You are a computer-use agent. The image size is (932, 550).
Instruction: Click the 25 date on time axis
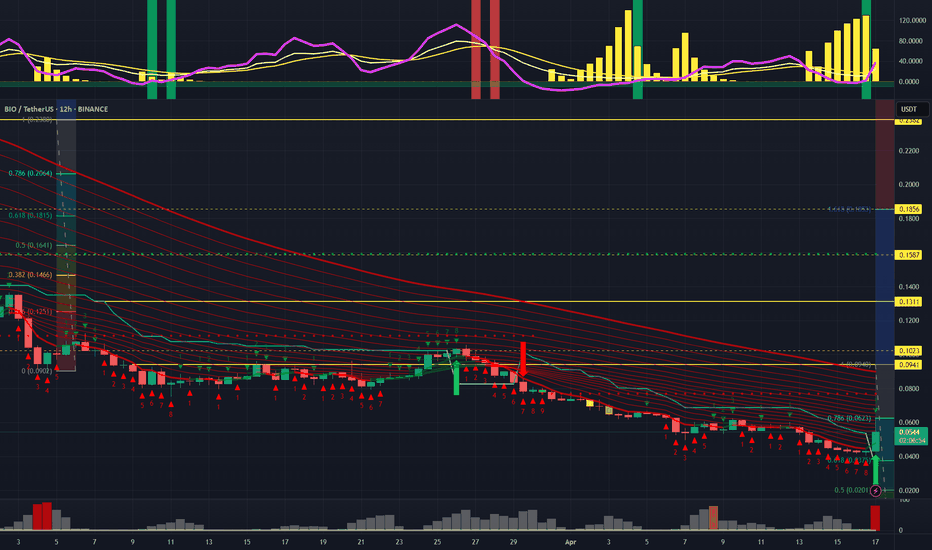(437, 542)
